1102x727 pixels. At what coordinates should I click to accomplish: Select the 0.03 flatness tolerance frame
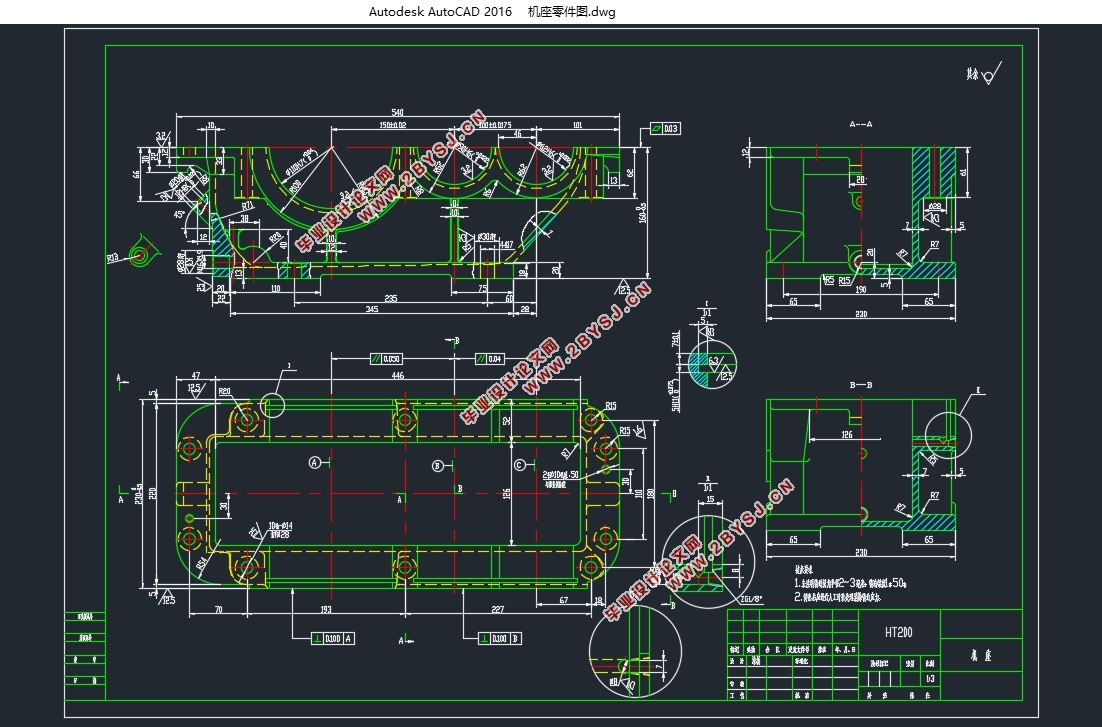pos(665,129)
